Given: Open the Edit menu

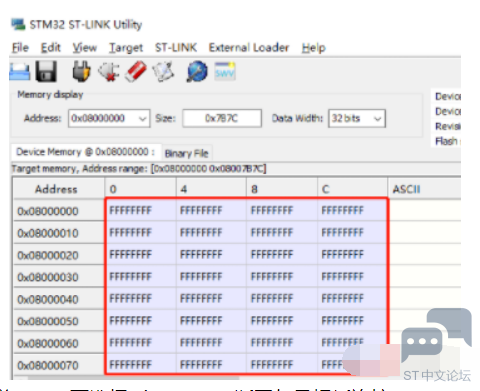Looking at the screenshot, I should pos(51,48).
